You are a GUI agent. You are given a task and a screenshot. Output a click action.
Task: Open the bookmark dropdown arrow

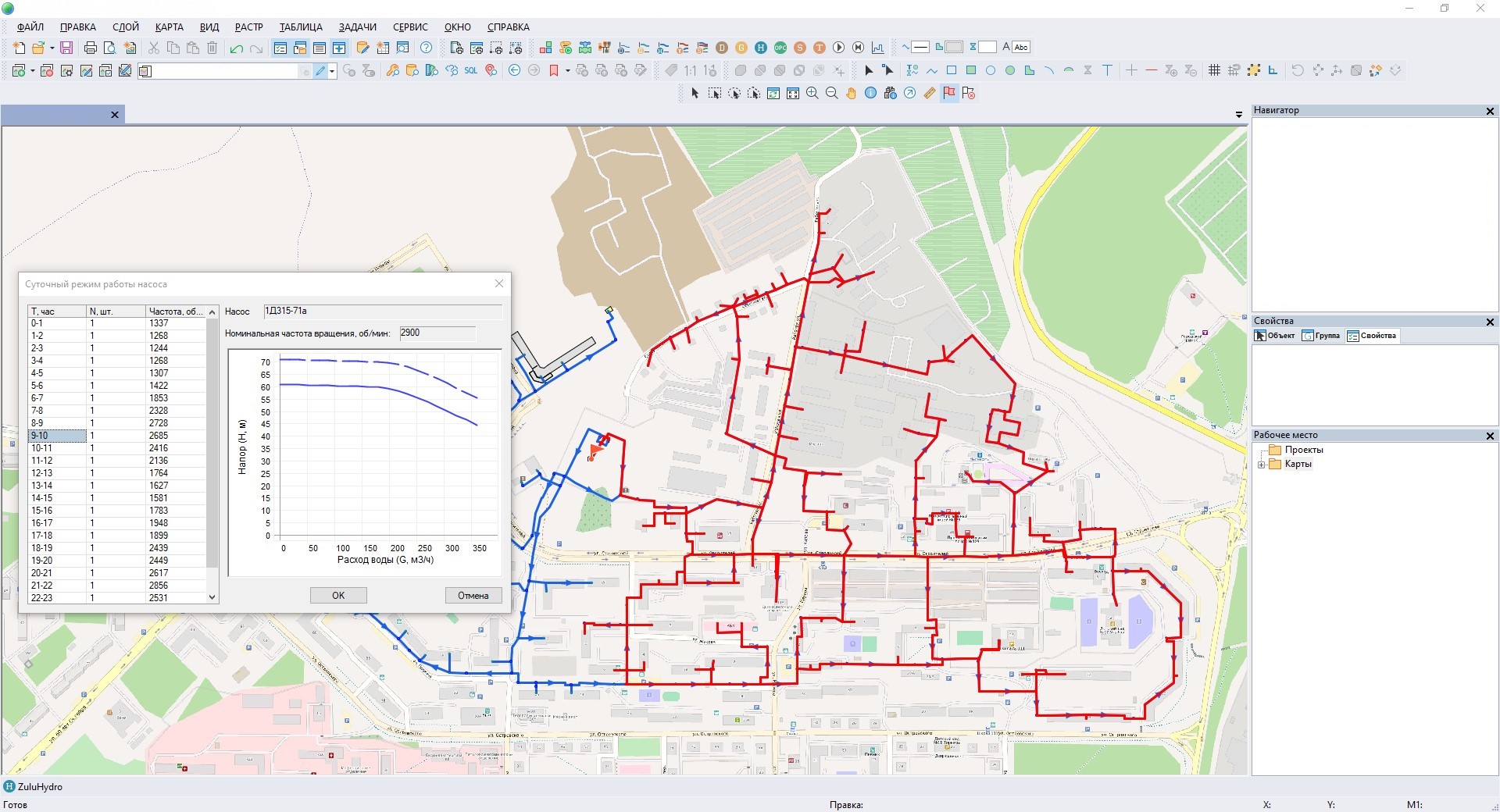[567, 71]
